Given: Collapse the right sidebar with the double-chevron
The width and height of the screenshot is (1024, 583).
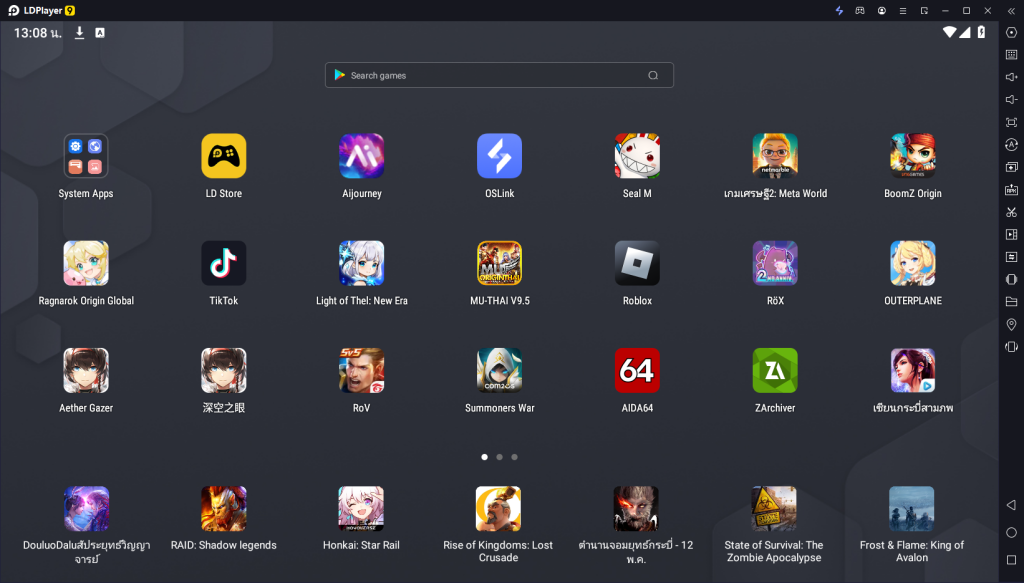Looking at the screenshot, I should (x=1010, y=10).
